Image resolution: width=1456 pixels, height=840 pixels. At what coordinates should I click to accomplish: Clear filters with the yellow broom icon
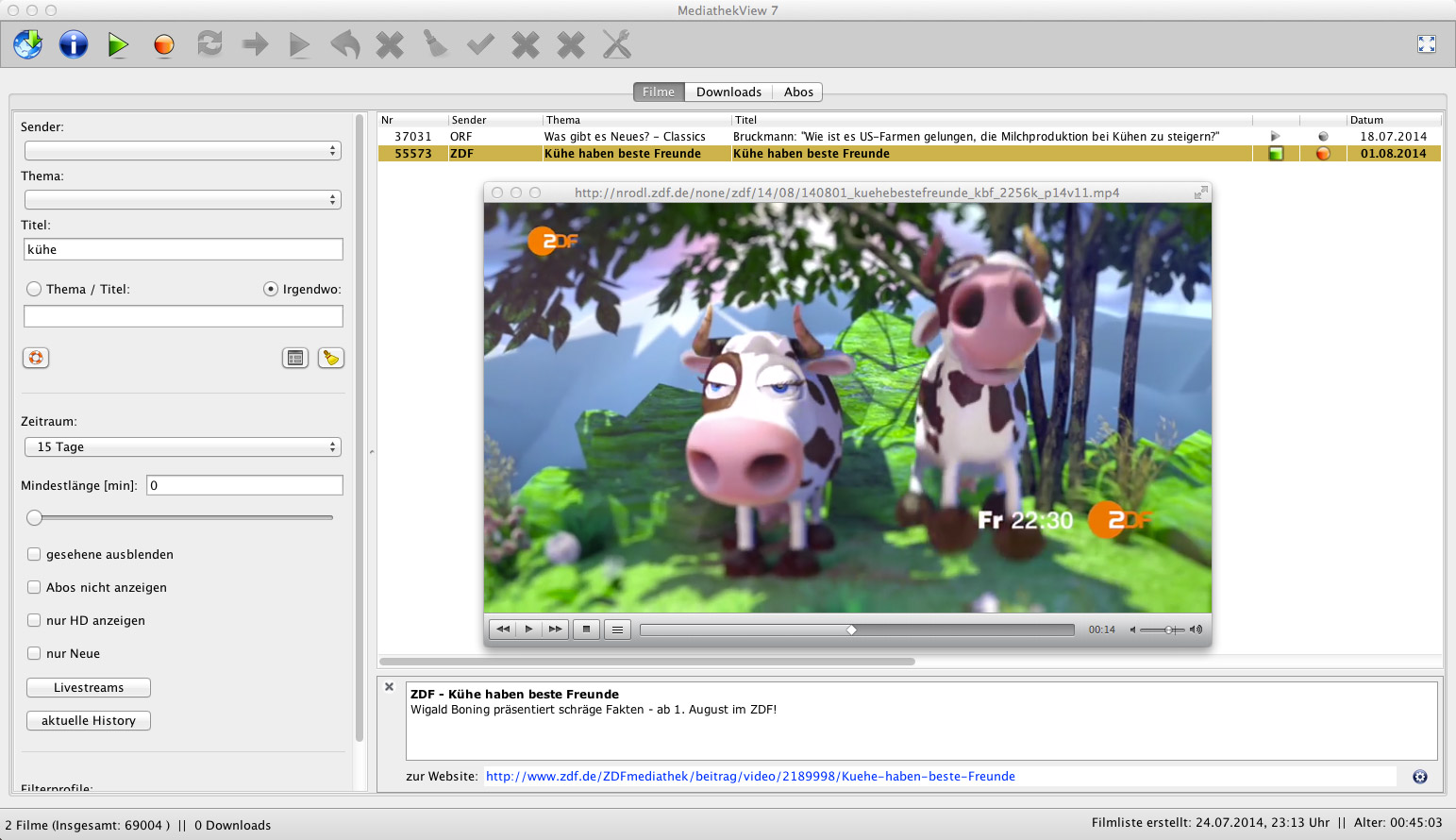pos(331,358)
